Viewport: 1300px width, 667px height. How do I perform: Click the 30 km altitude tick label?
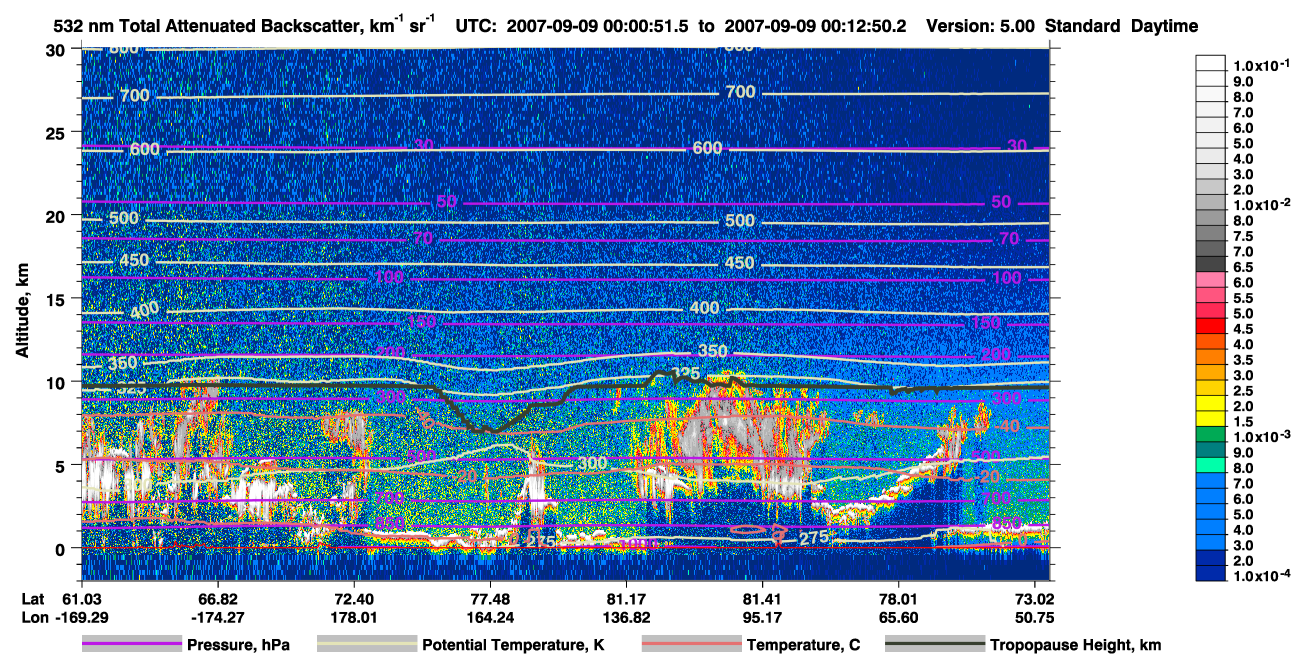(x=58, y=50)
